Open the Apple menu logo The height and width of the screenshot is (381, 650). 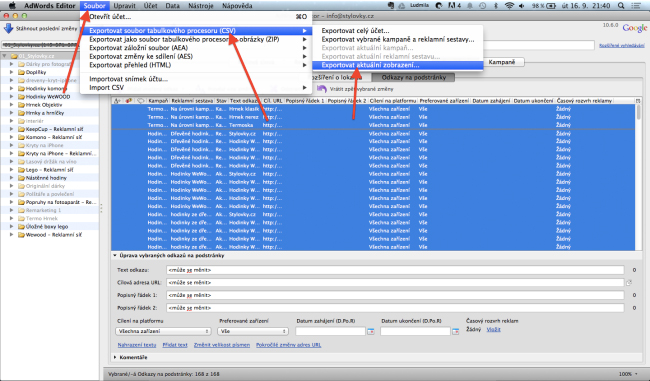[12, 5]
